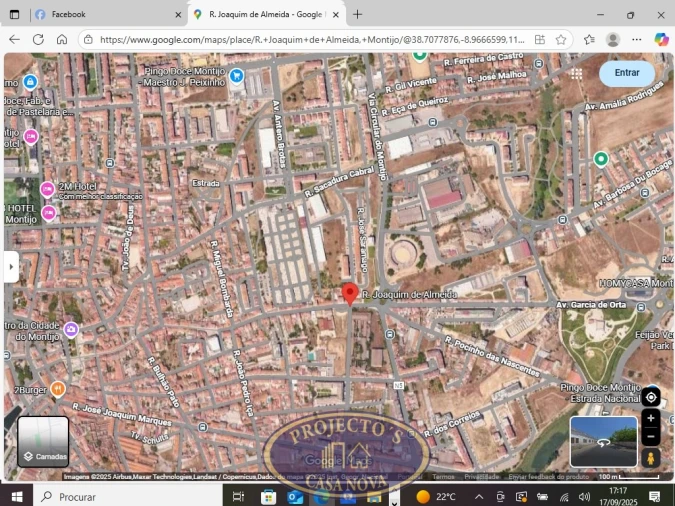675x506 pixels.
Task: Open the Google apps grid
Action: [577, 73]
